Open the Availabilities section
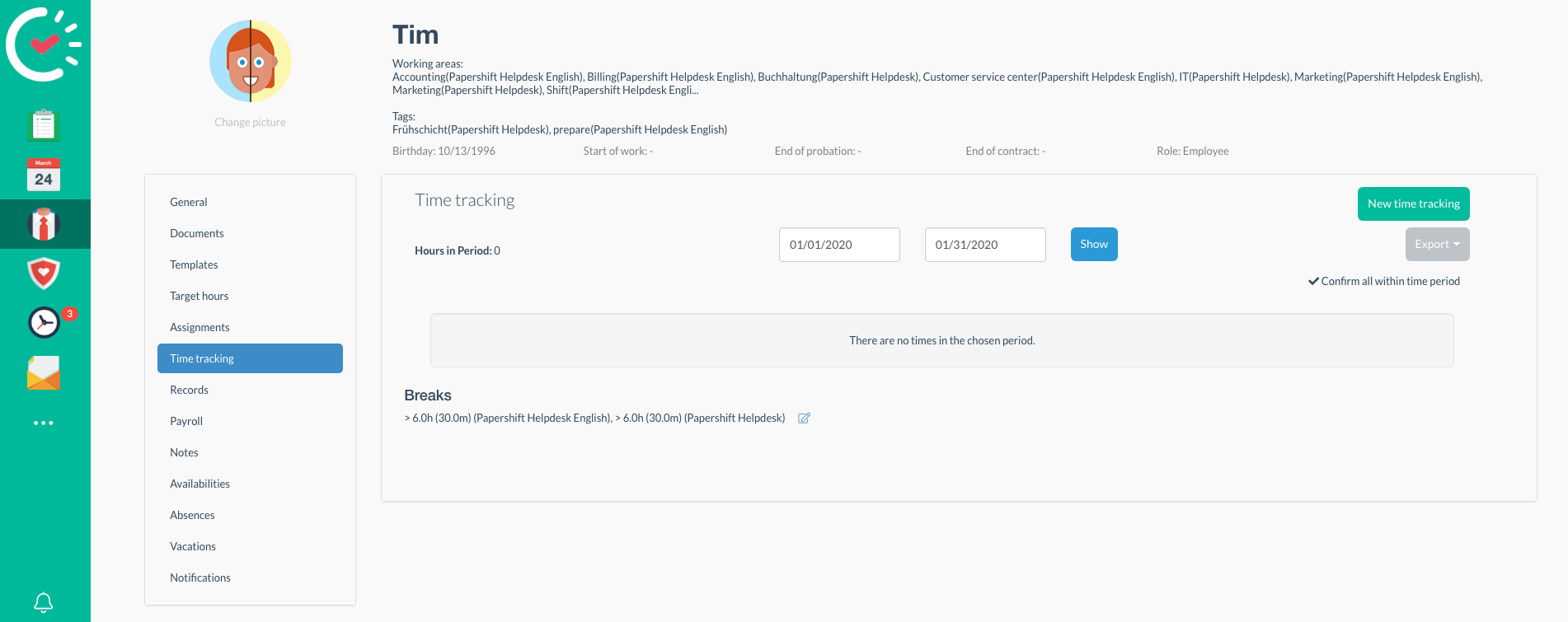The image size is (1568, 622). tap(250, 484)
